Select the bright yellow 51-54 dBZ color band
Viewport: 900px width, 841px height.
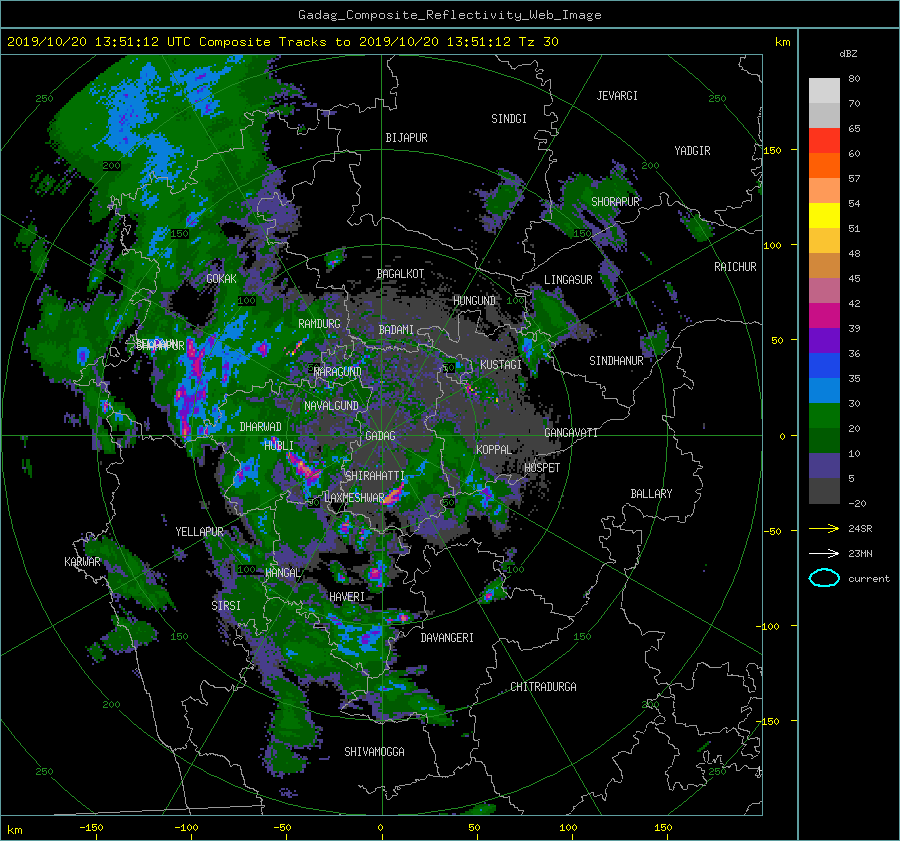click(x=824, y=215)
